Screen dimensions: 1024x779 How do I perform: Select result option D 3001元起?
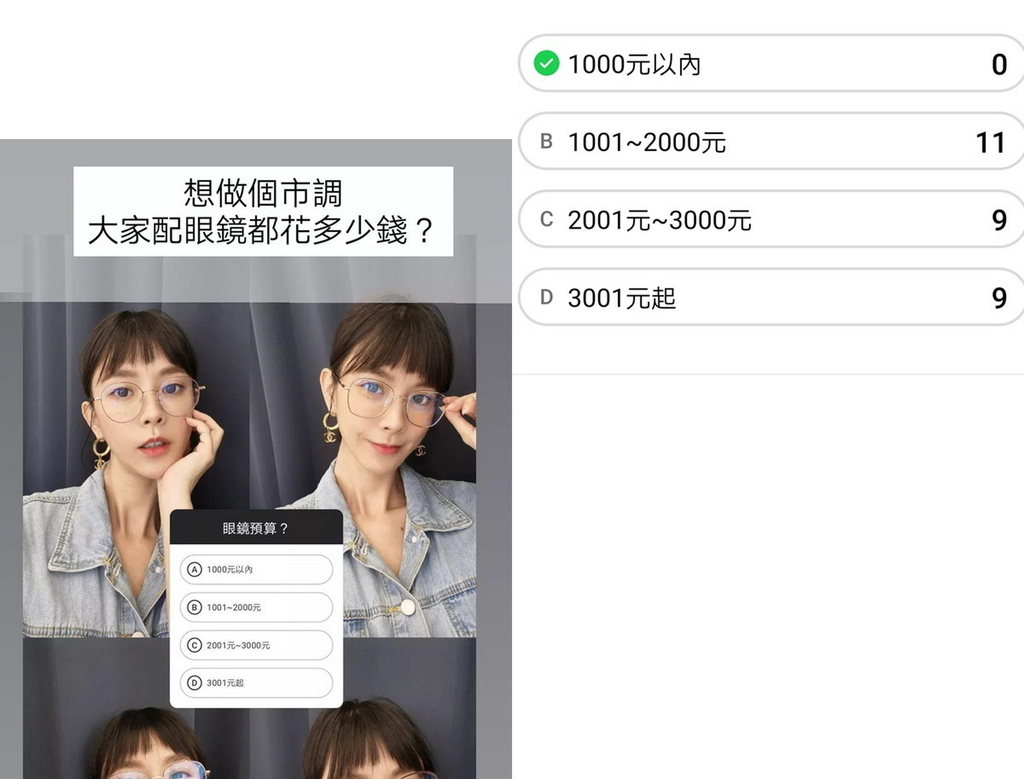pos(771,296)
